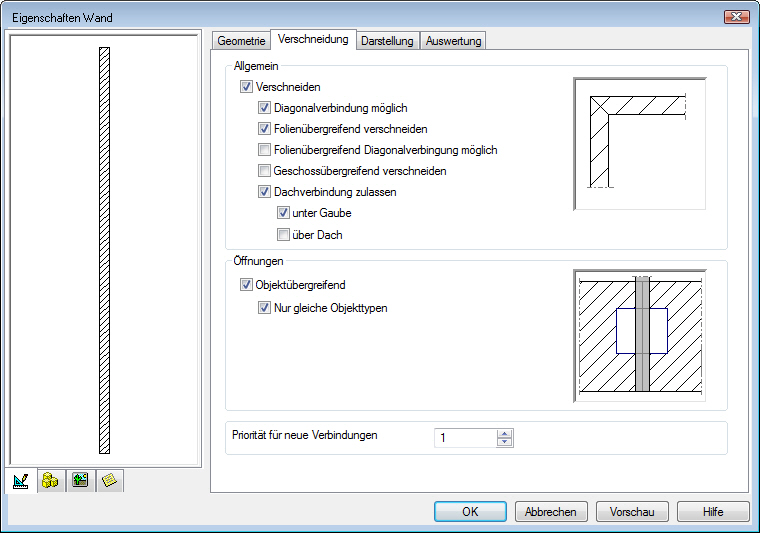
Task: Open the Darstellung tab
Action: [387, 41]
